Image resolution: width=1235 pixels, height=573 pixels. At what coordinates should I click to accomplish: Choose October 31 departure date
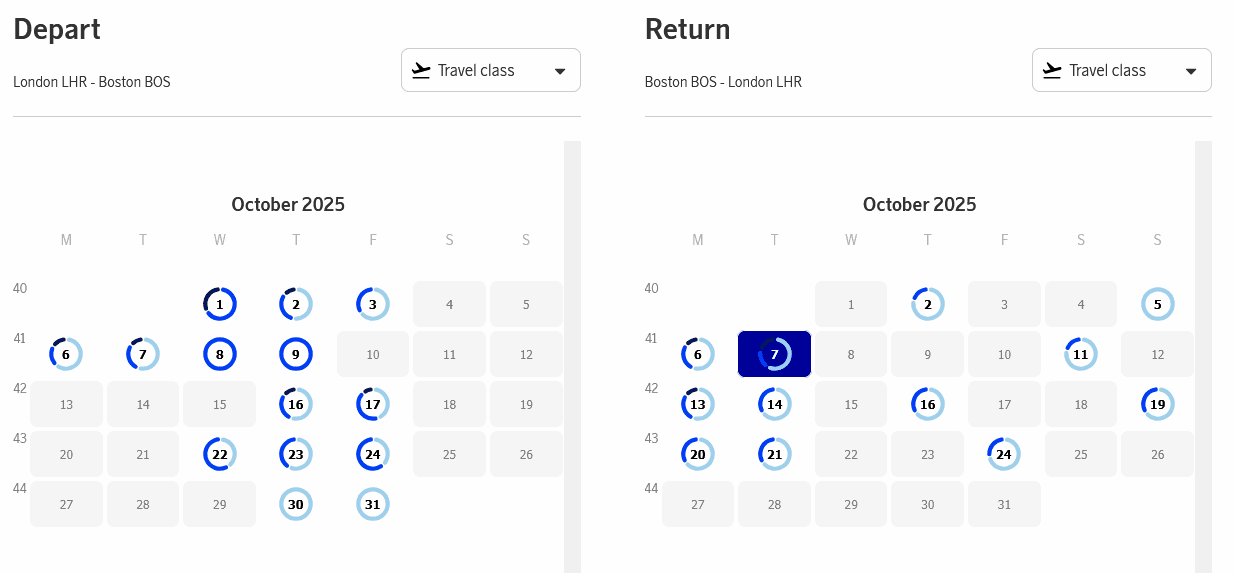coord(373,504)
